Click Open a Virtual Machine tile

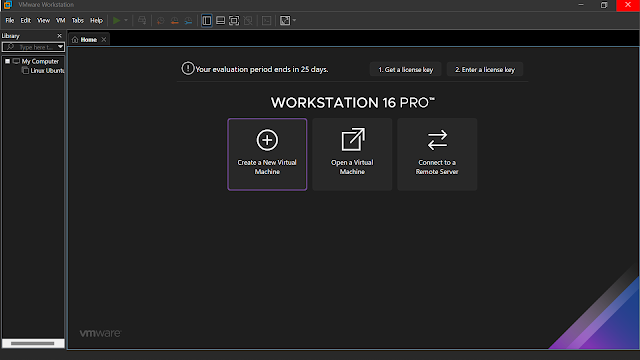coord(352,154)
